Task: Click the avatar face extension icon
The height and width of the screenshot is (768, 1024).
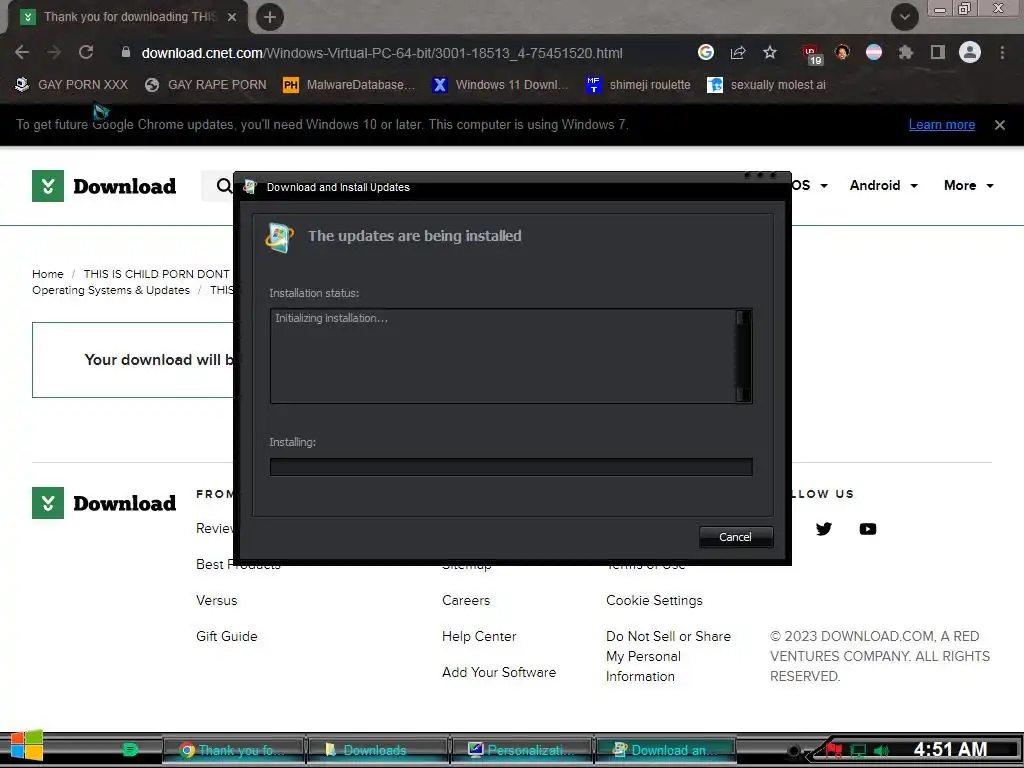Action: point(842,52)
